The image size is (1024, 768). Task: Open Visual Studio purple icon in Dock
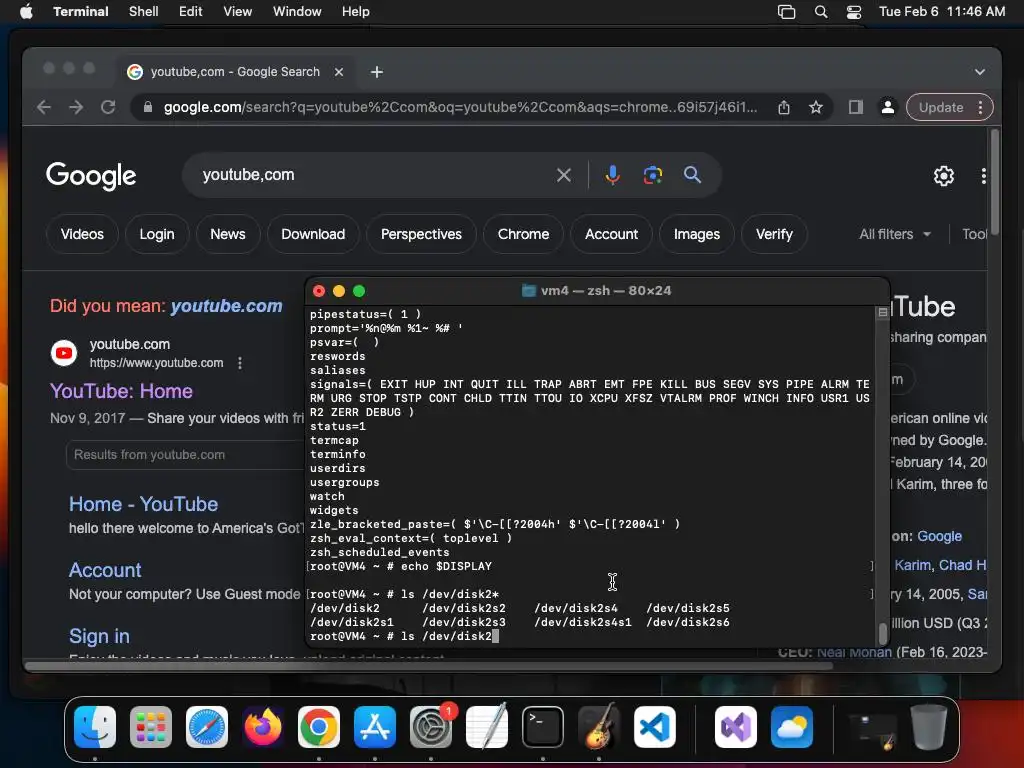736,727
